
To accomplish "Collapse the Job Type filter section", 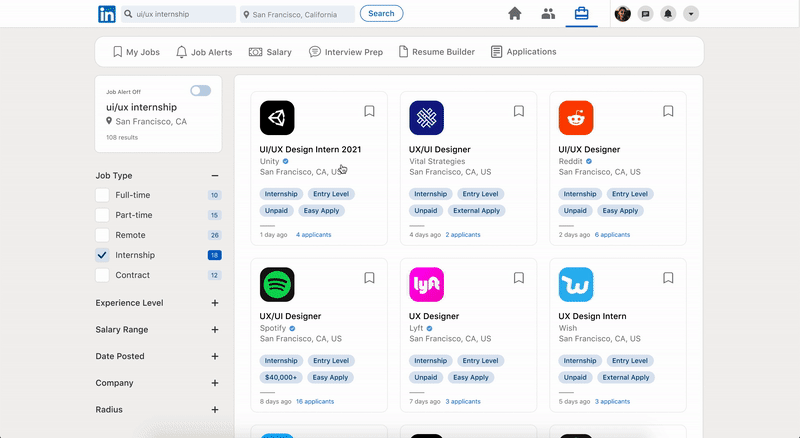I will pyautogui.click(x=215, y=176).
